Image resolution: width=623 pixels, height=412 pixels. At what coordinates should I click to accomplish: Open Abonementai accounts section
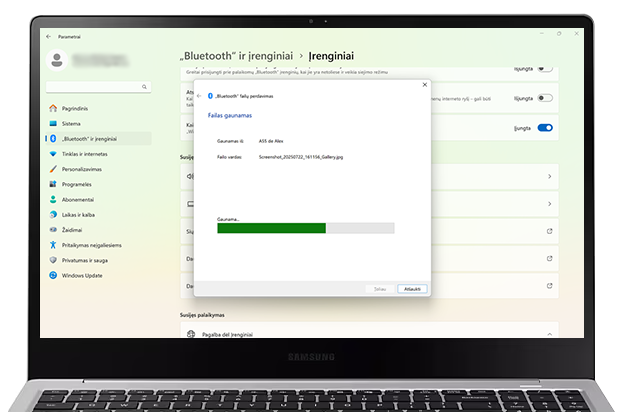[78, 199]
